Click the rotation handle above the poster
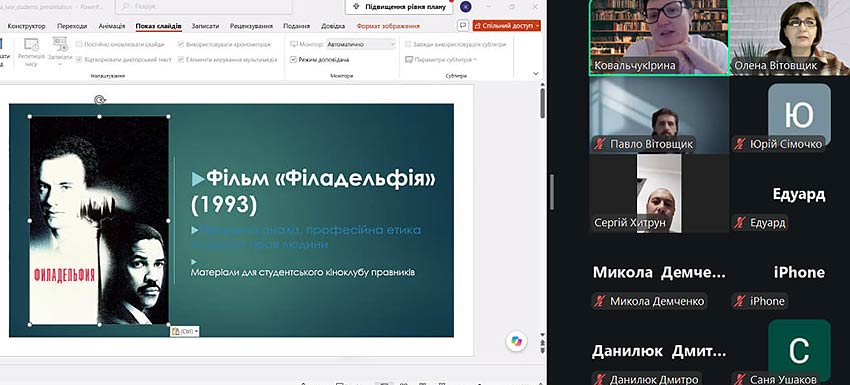The width and height of the screenshot is (850, 385). click(x=99, y=100)
